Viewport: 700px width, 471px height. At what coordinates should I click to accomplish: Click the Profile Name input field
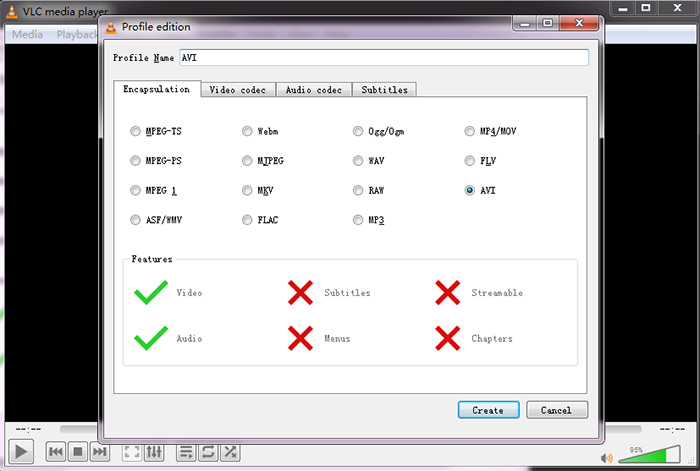point(384,58)
